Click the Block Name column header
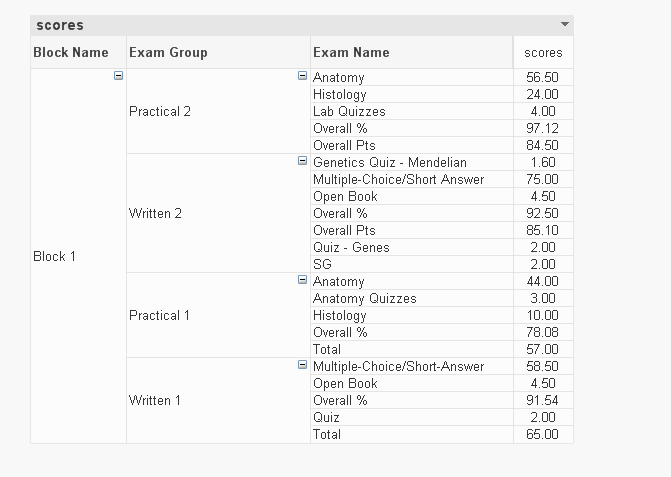The width and height of the screenshot is (671, 477). click(x=71, y=52)
